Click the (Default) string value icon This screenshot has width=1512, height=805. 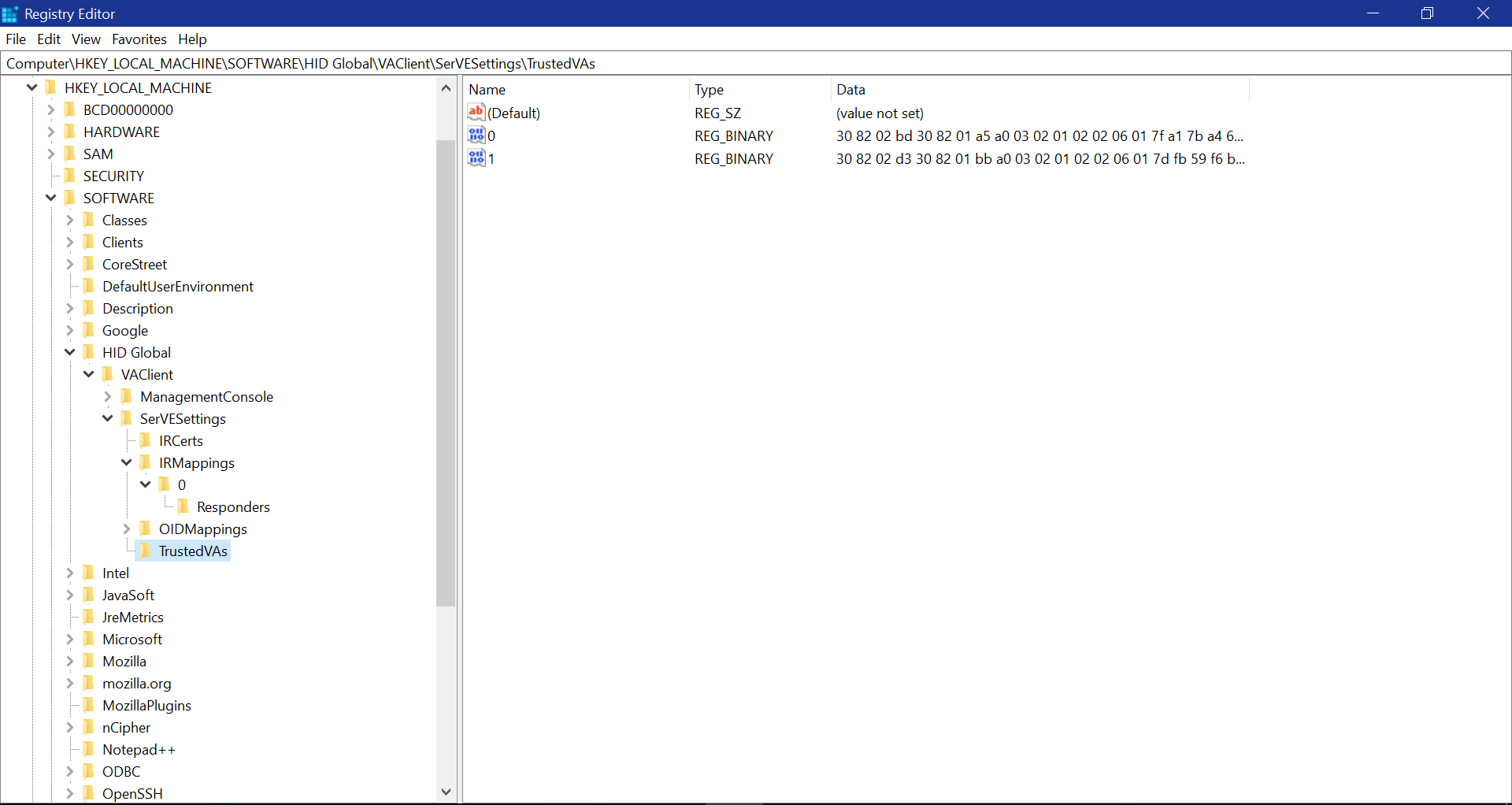tap(476, 113)
